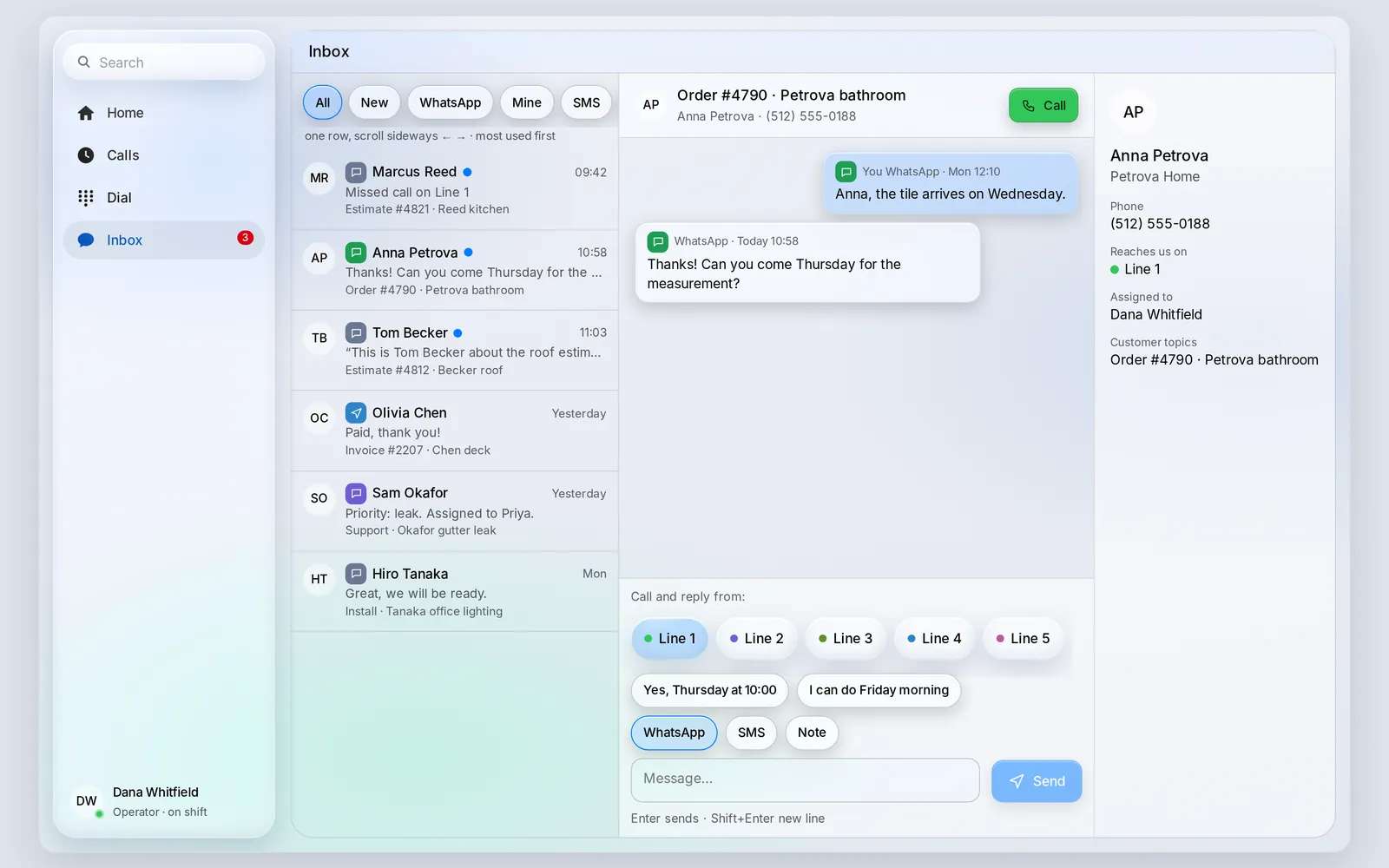The width and height of the screenshot is (1389, 868).
Task: Open the Calls clock icon
Action: click(86, 155)
